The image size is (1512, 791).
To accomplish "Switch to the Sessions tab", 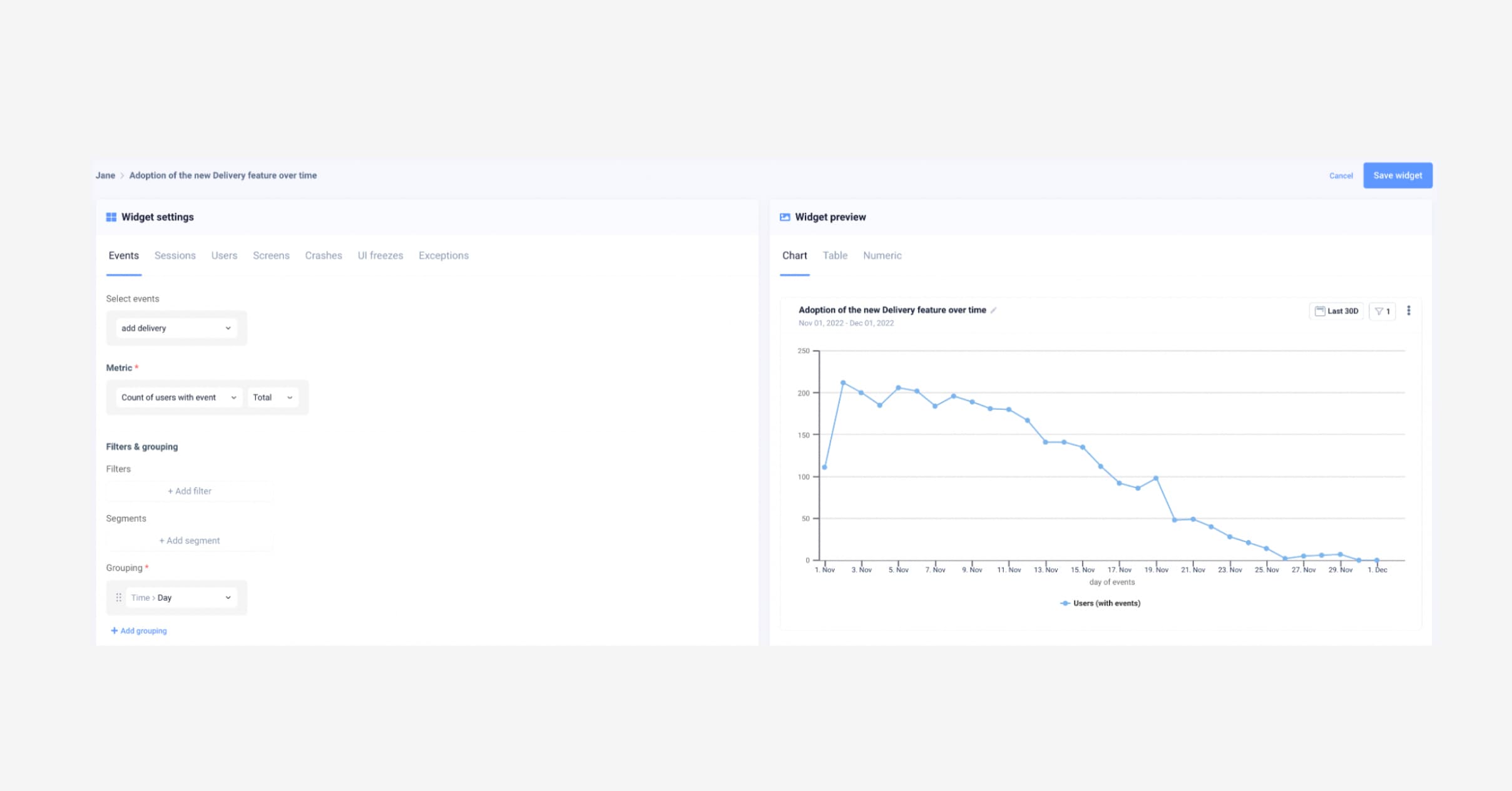I will (175, 255).
